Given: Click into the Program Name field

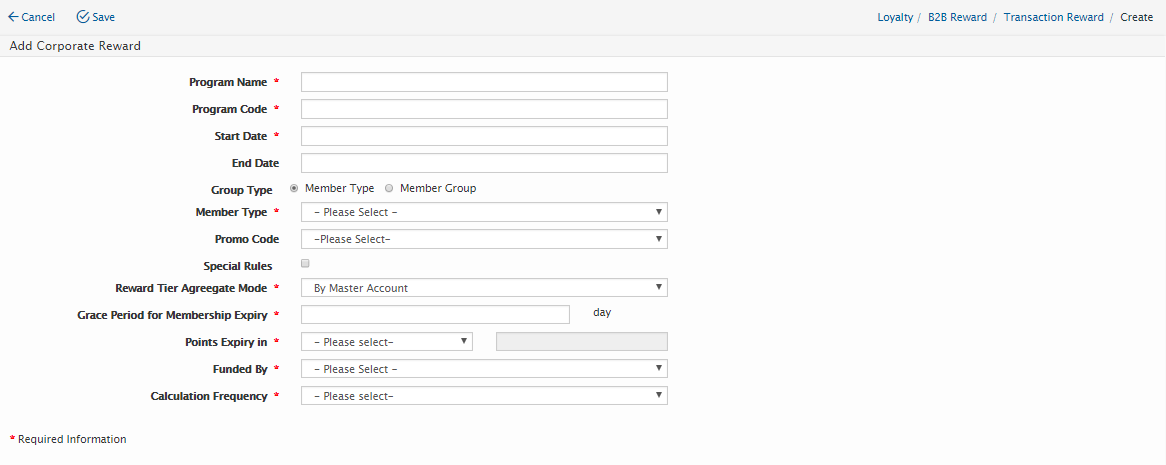Looking at the screenshot, I should click(484, 82).
